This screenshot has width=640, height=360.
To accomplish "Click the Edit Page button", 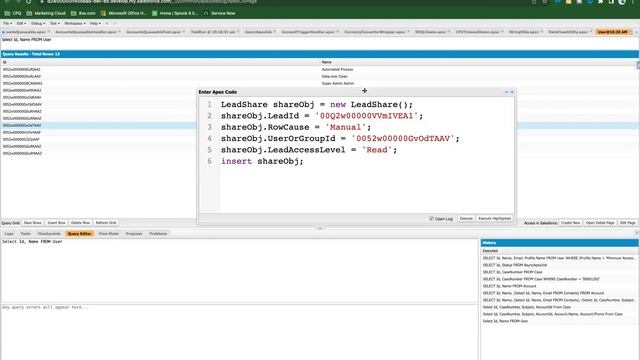I will click(x=627, y=223).
